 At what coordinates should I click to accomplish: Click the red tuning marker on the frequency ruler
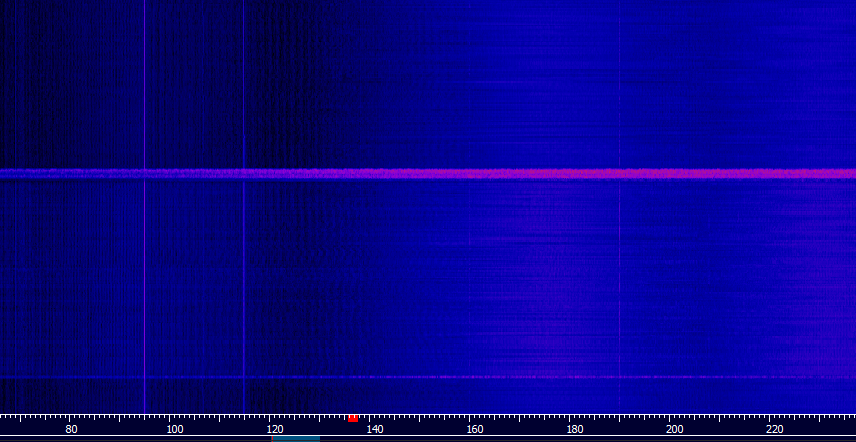(x=353, y=419)
